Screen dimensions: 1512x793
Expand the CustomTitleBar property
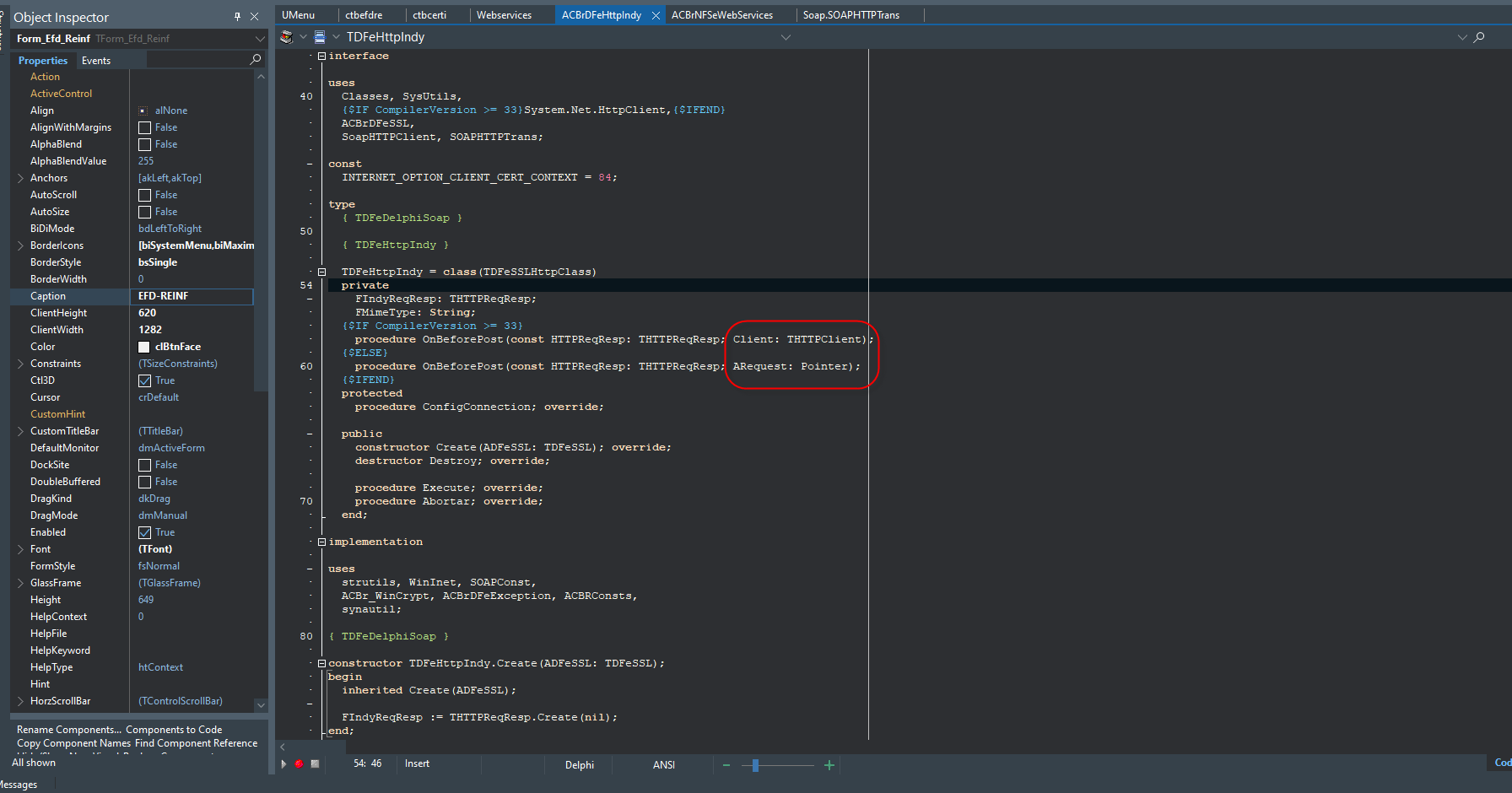pyautogui.click(x=20, y=431)
